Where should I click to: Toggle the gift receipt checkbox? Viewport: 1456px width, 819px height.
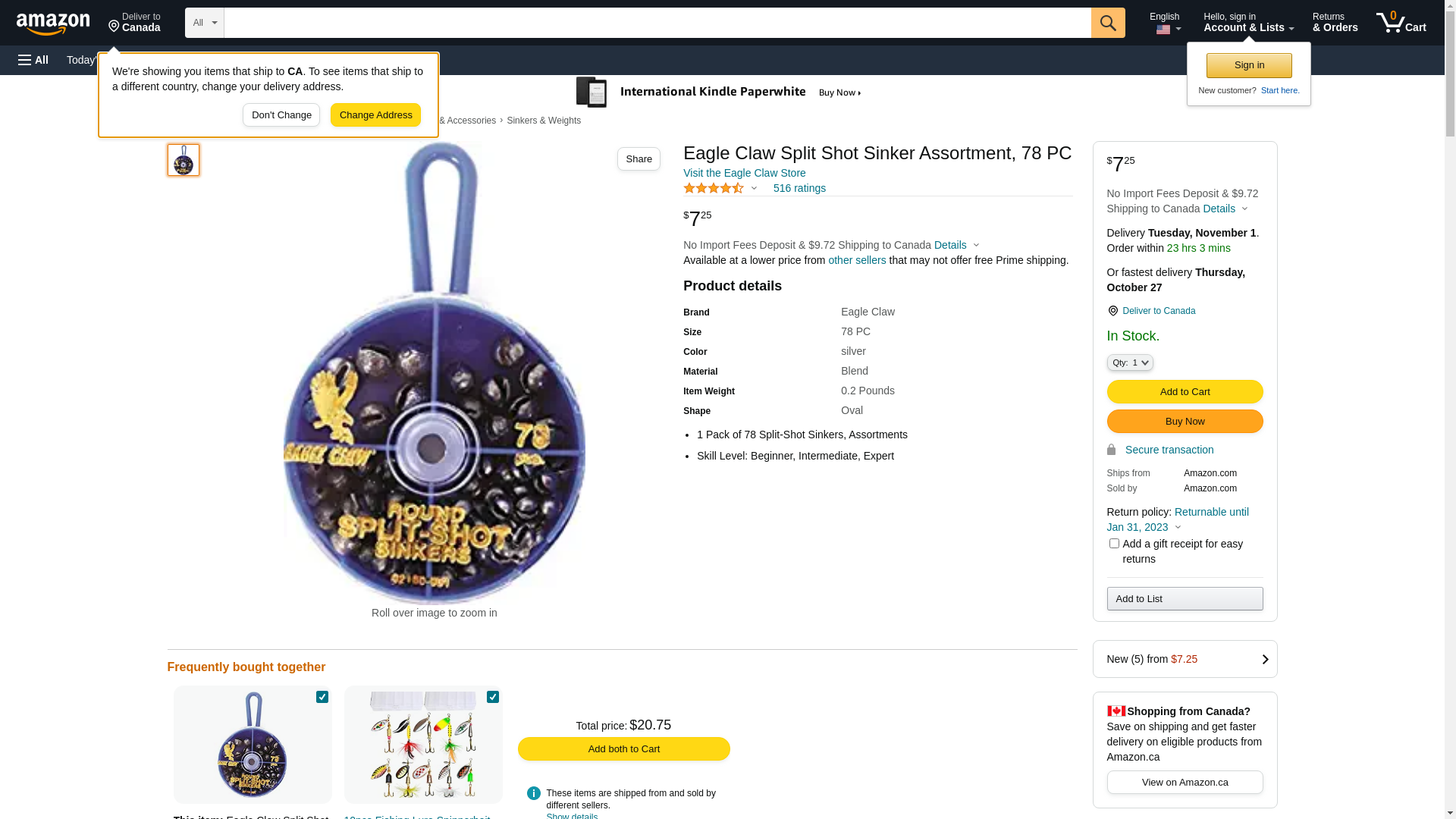click(x=1114, y=544)
